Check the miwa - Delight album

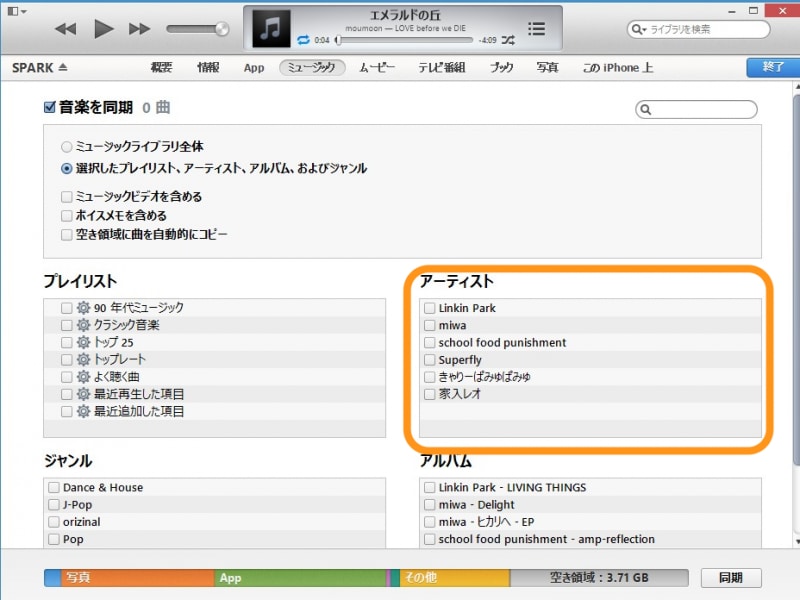[x=430, y=505]
